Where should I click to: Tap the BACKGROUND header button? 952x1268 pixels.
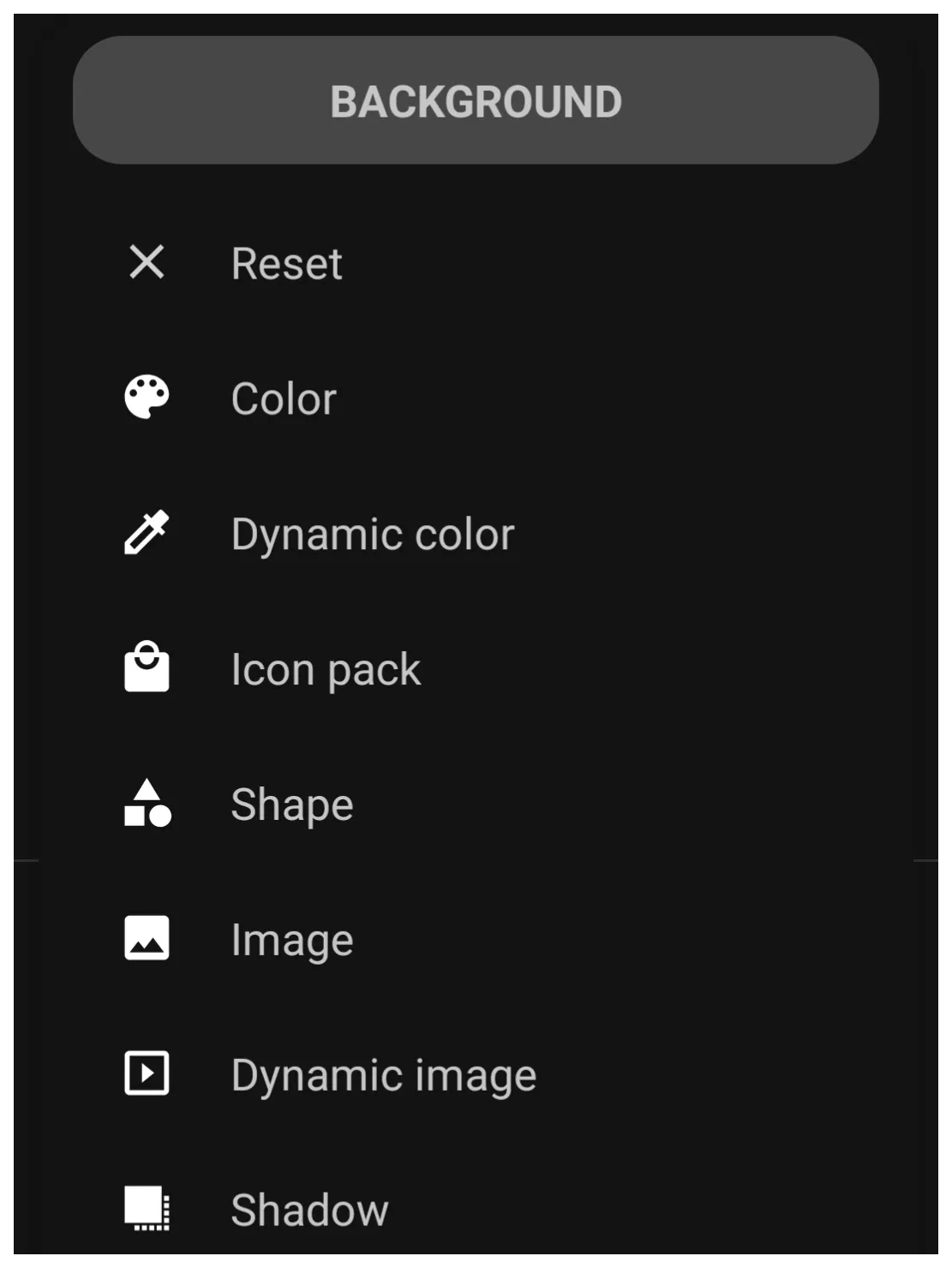(x=476, y=100)
